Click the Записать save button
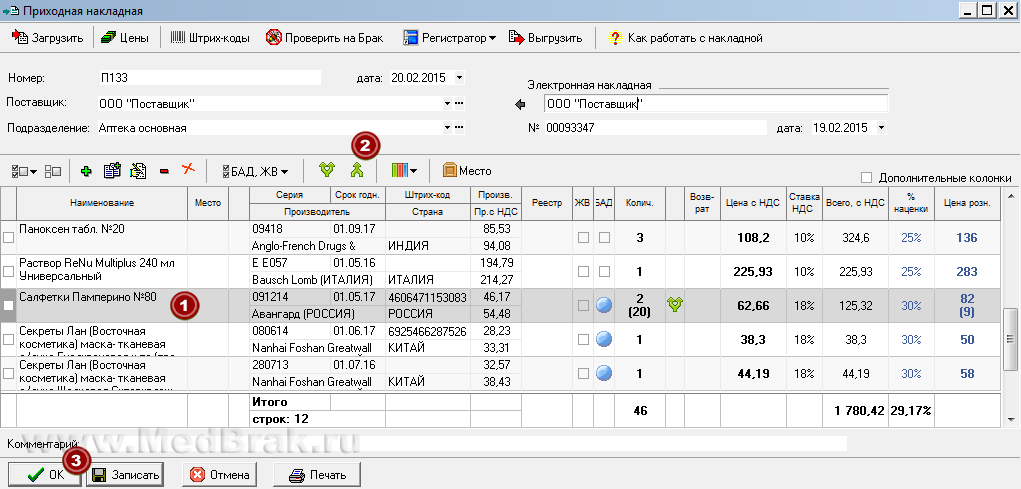1021x489 pixels. tap(125, 475)
